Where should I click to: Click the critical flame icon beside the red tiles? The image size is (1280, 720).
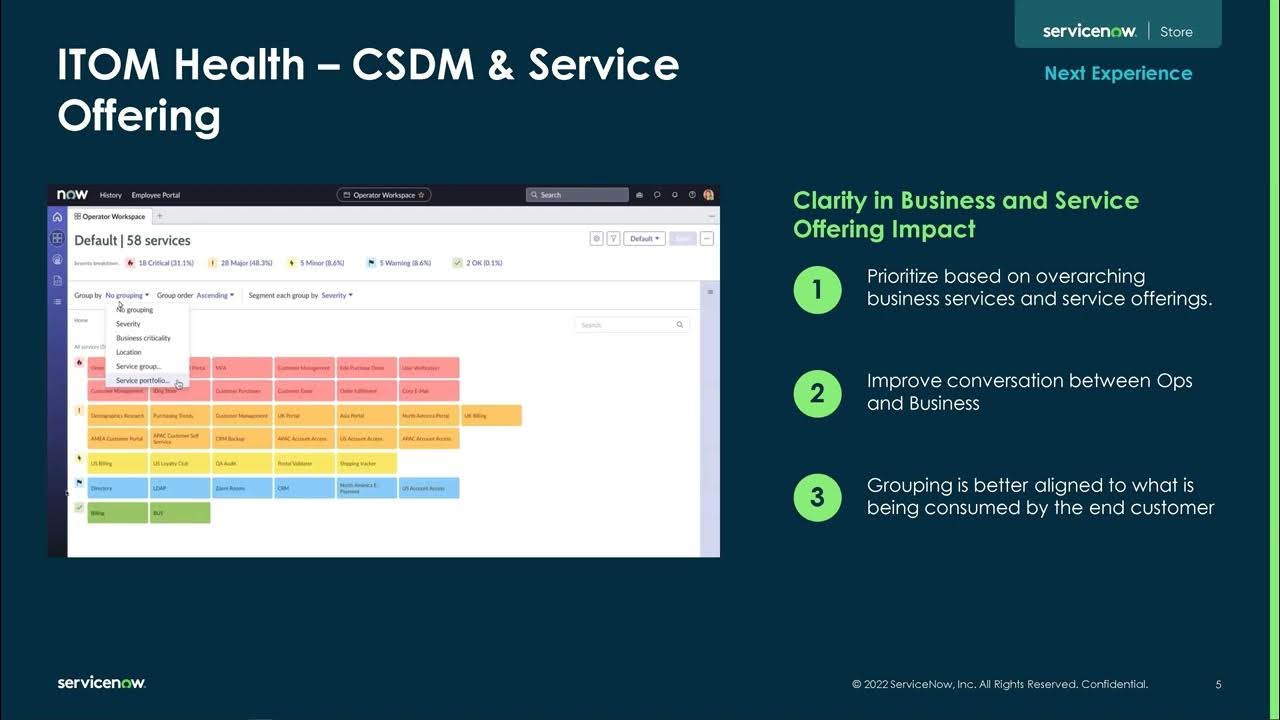tap(79, 362)
